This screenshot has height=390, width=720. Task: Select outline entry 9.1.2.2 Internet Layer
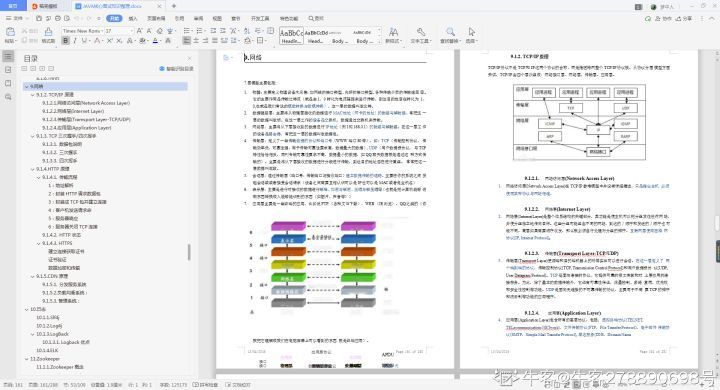(x=73, y=111)
